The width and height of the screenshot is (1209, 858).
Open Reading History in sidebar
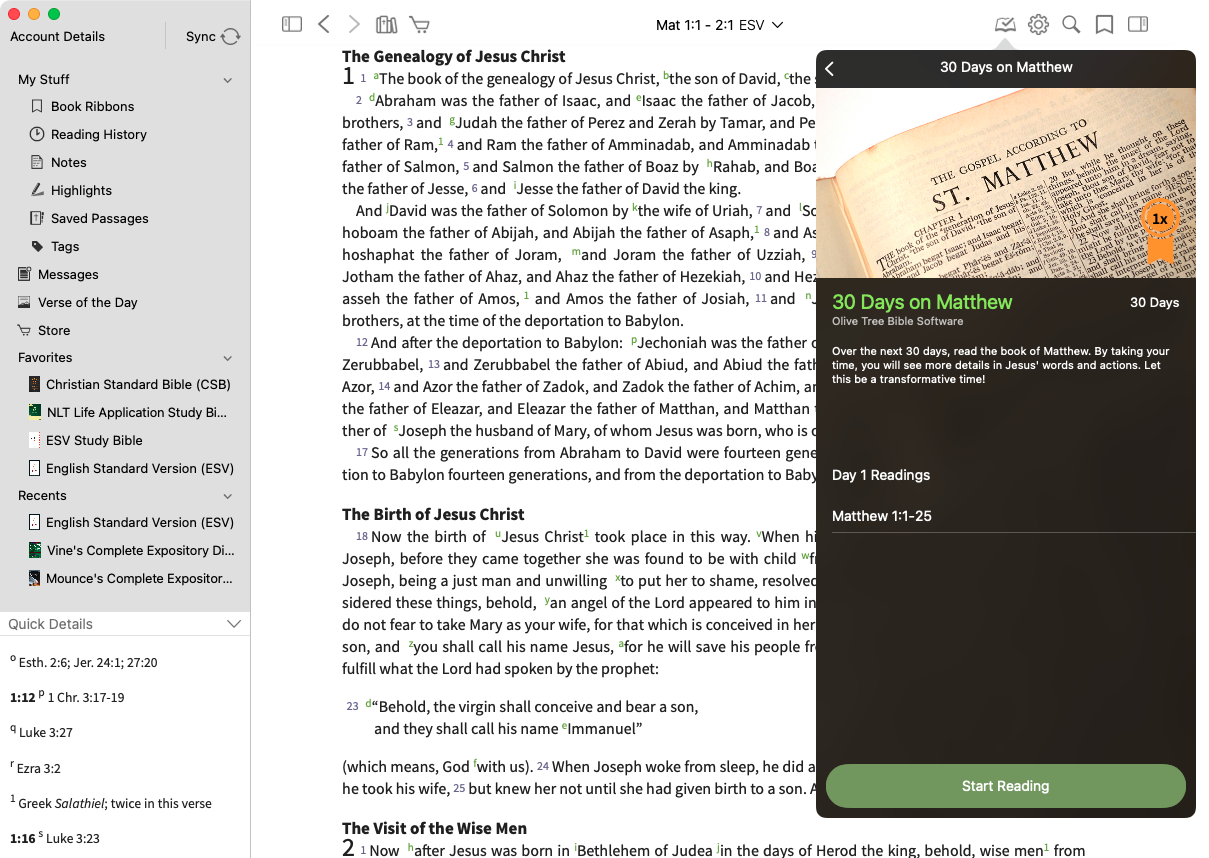click(98, 134)
